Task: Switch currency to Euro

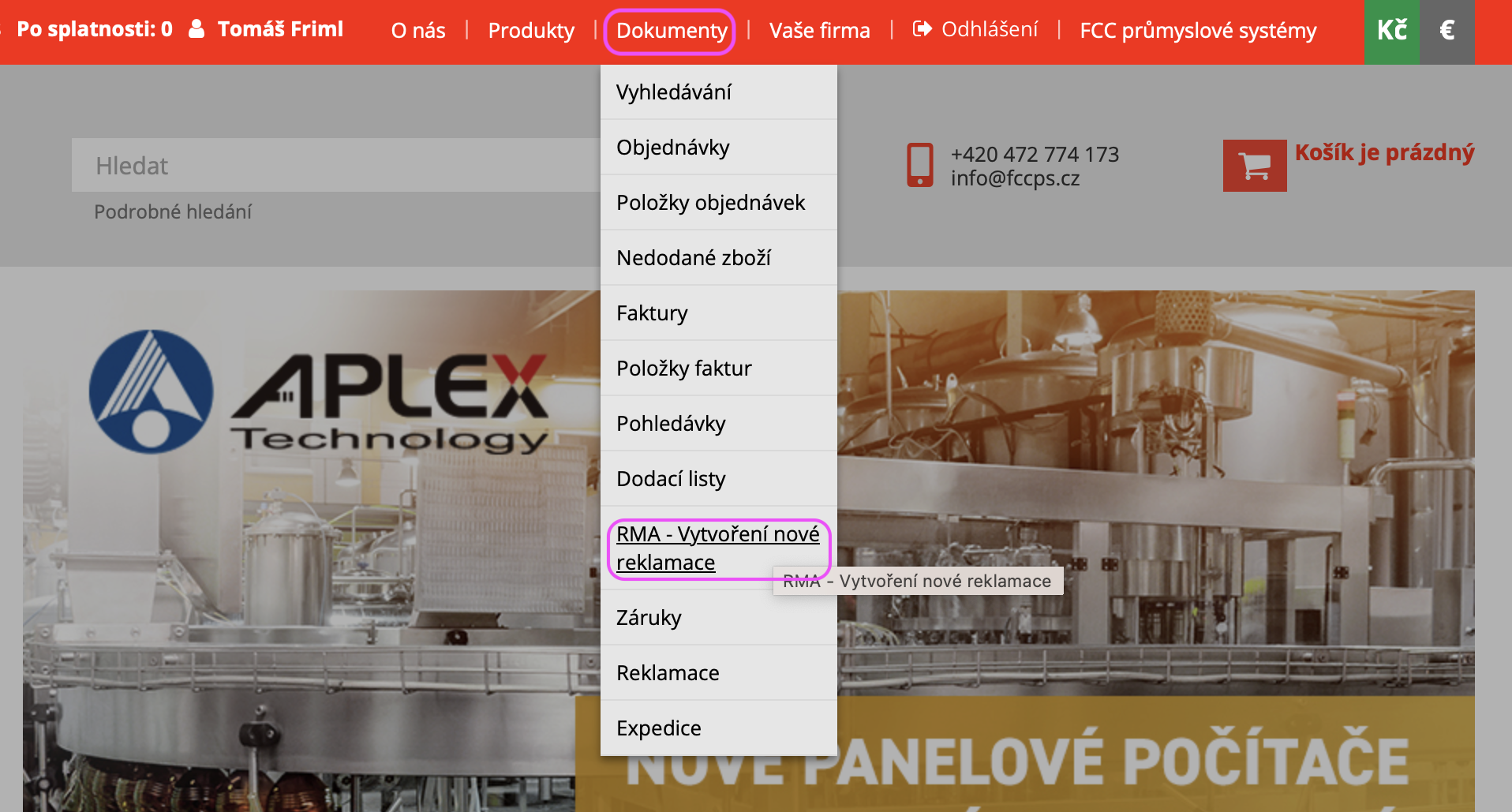Action: (x=1447, y=31)
